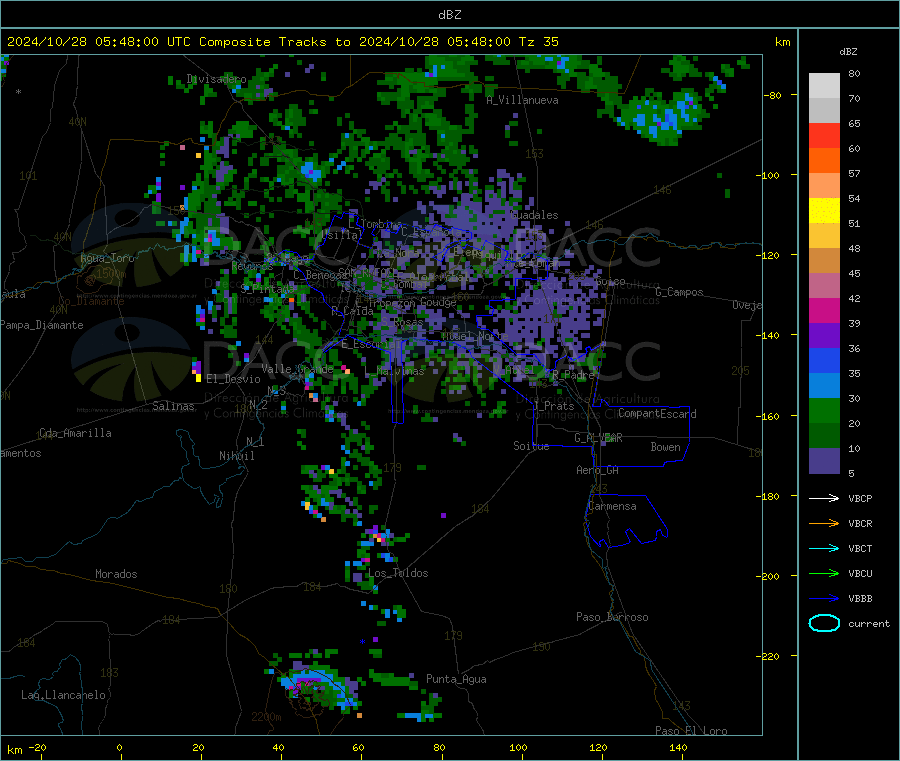Click the R_Padre map label
This screenshot has width=900, height=761.
pyautogui.click(x=573, y=375)
